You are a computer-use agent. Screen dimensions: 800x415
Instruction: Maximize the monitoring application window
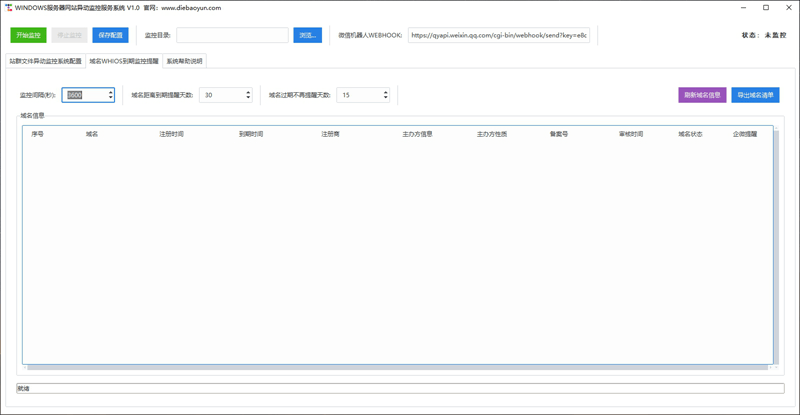pyautogui.click(x=766, y=8)
